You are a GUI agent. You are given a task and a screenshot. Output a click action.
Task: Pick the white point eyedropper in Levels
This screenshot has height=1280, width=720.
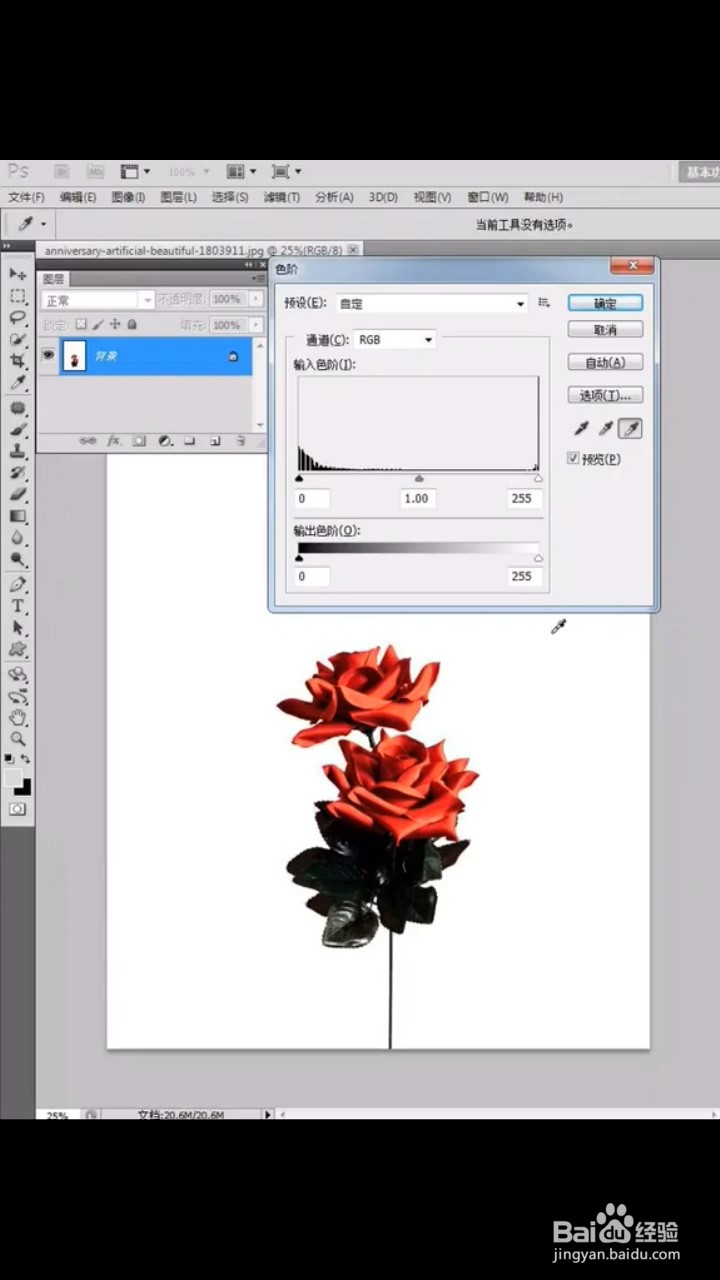coord(630,429)
